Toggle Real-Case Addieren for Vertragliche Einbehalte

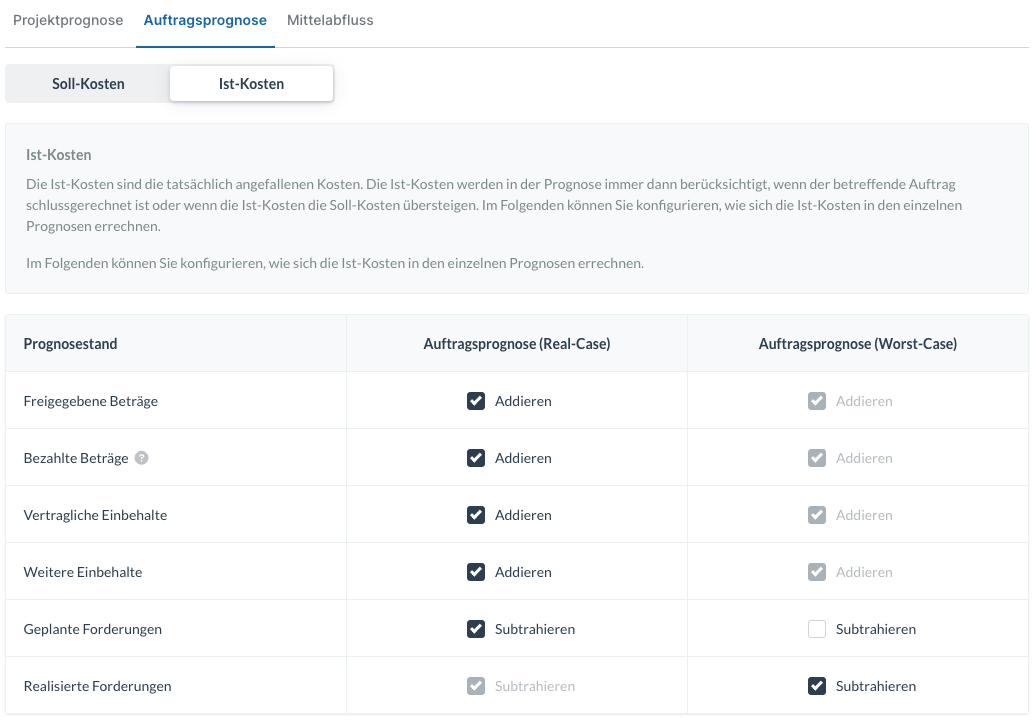coord(476,515)
